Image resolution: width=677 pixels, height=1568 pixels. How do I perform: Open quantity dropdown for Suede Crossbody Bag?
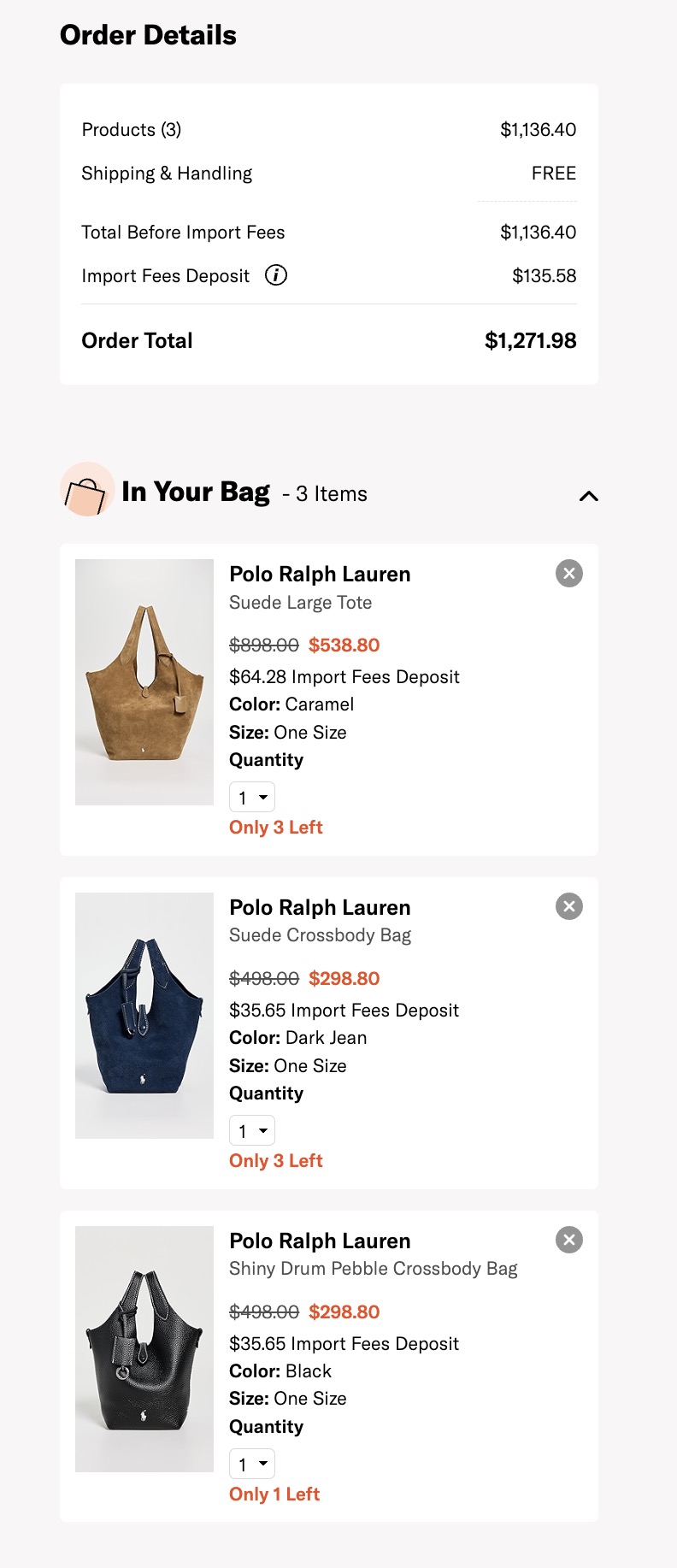(252, 1131)
